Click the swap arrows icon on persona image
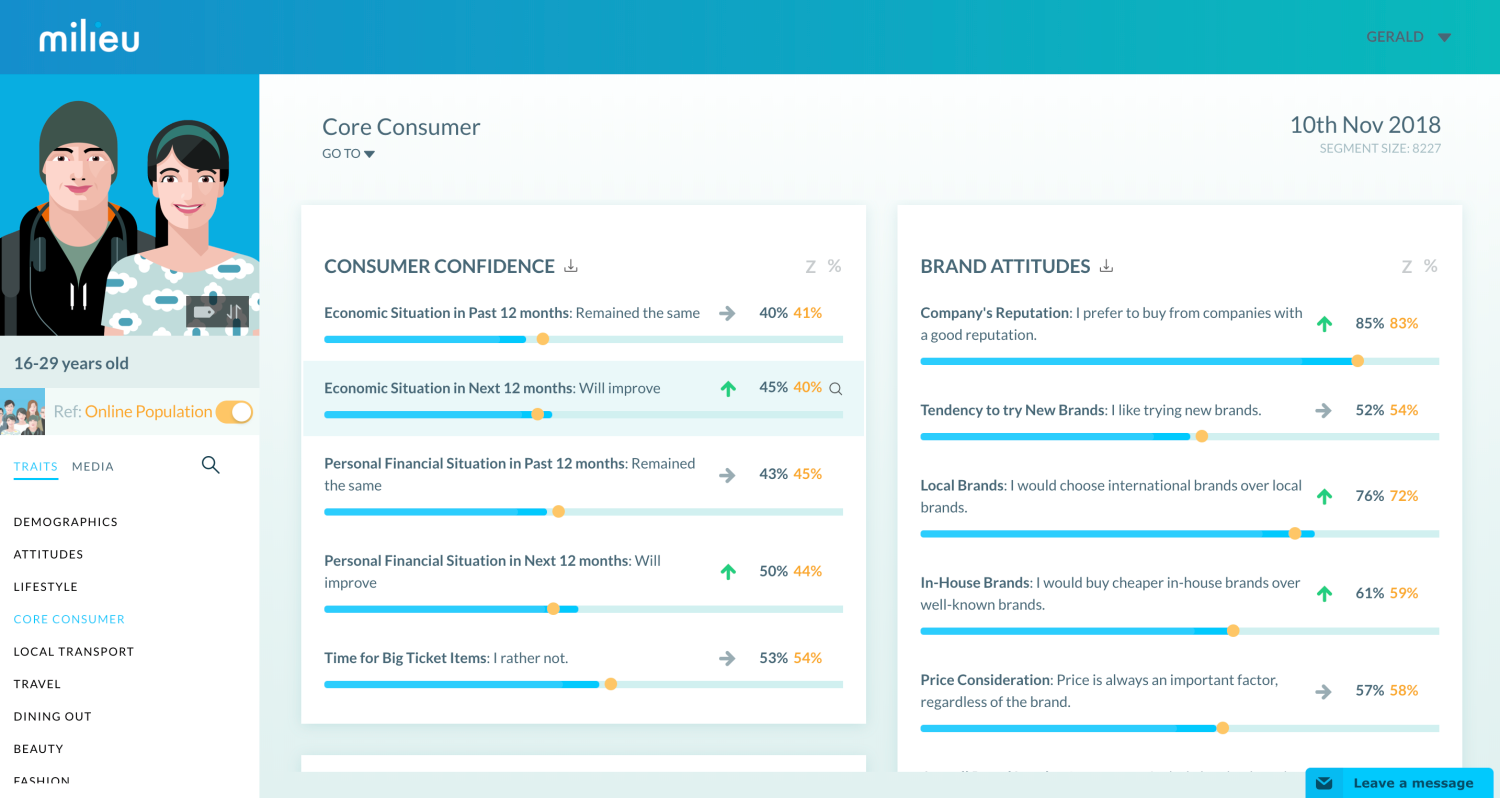This screenshot has height=798, width=1500. (x=234, y=312)
